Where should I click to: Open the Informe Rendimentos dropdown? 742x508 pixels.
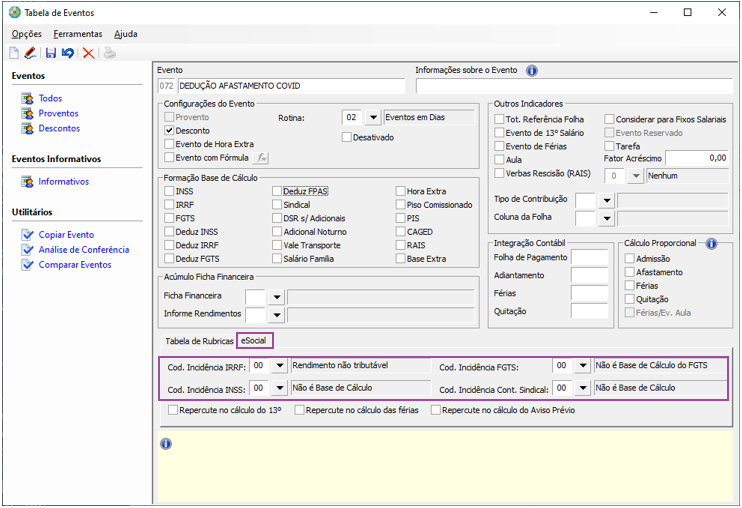pyautogui.click(x=277, y=315)
